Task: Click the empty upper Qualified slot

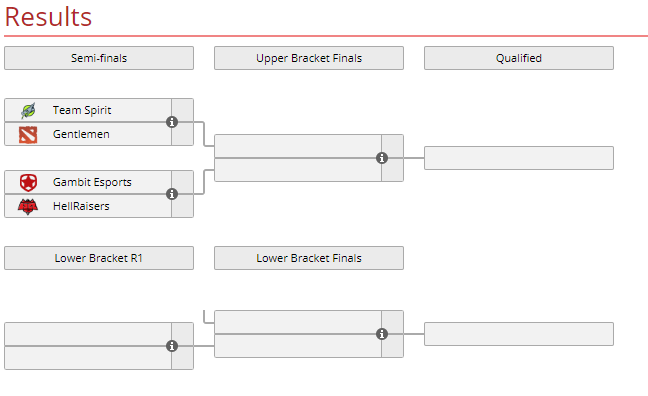Action: [x=519, y=158]
